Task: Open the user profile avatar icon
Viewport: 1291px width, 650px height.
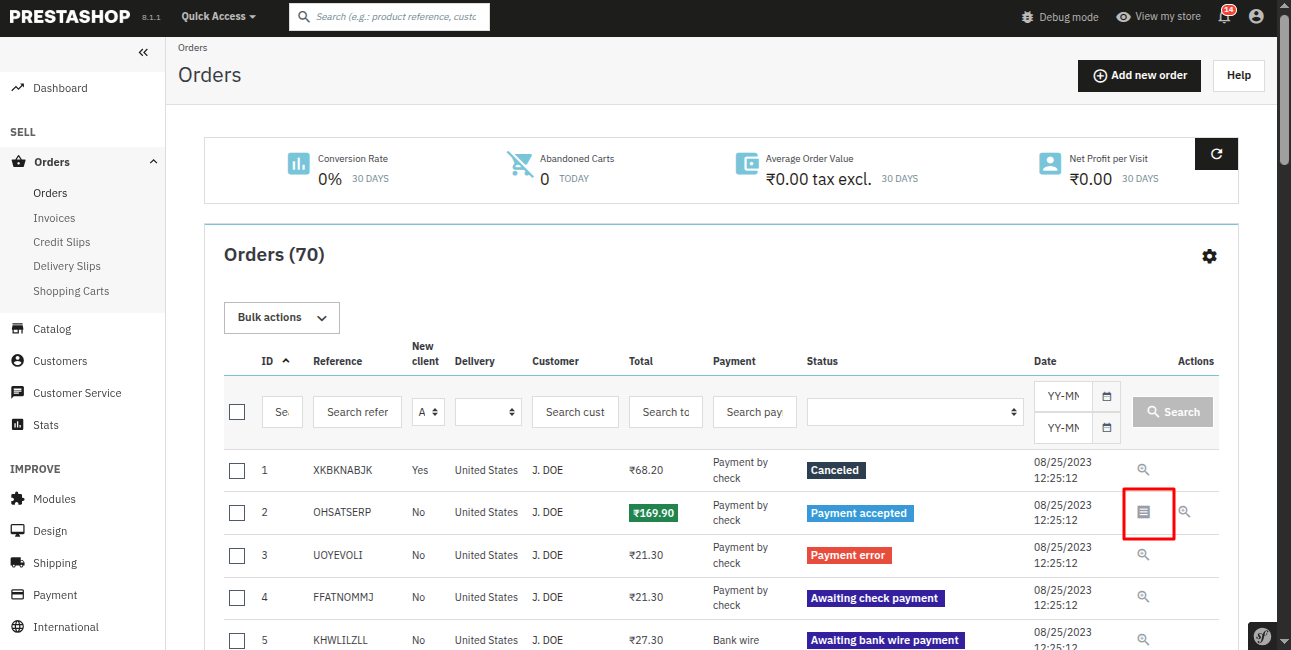Action: coord(1256,17)
